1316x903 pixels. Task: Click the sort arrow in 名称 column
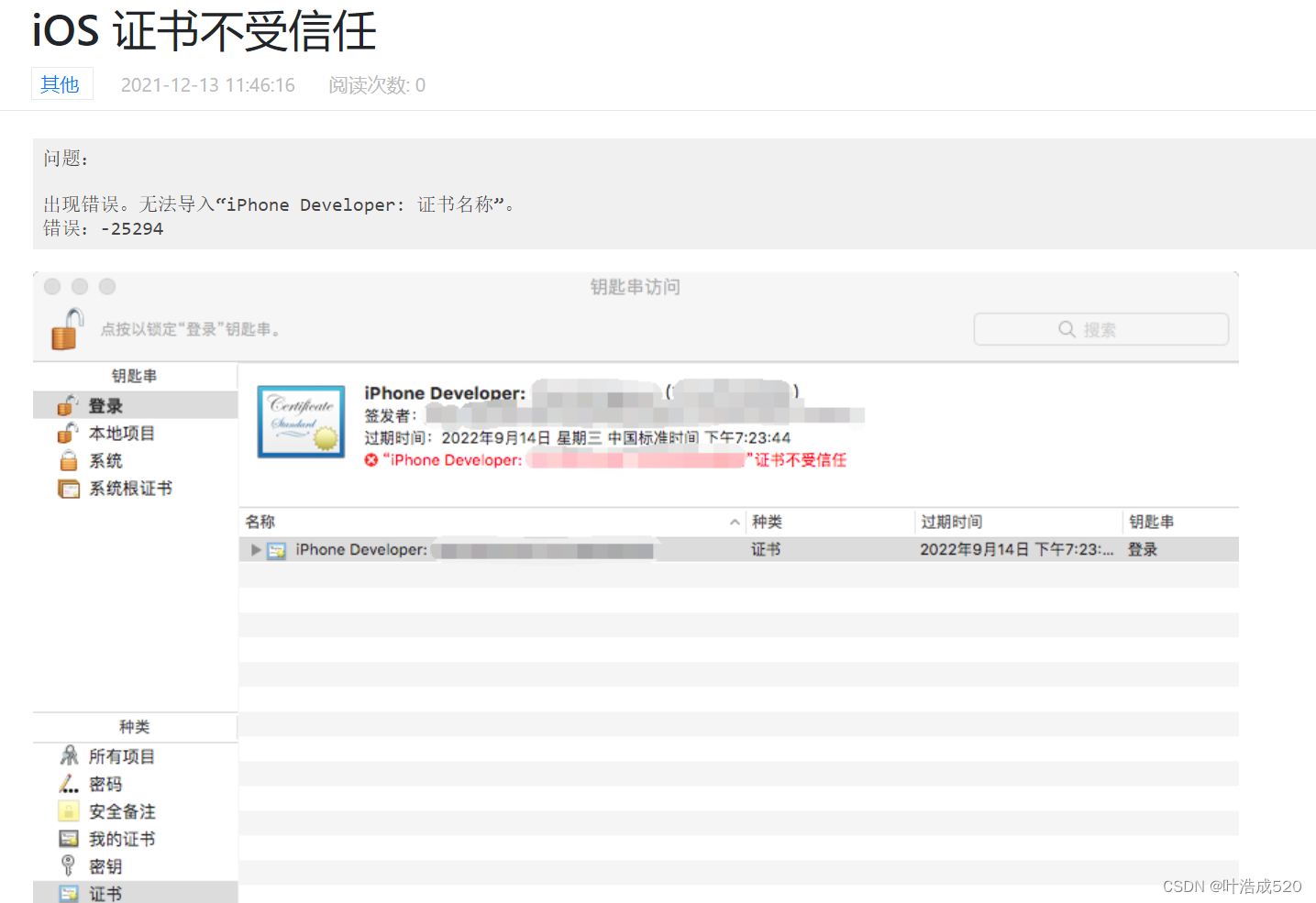[735, 523]
